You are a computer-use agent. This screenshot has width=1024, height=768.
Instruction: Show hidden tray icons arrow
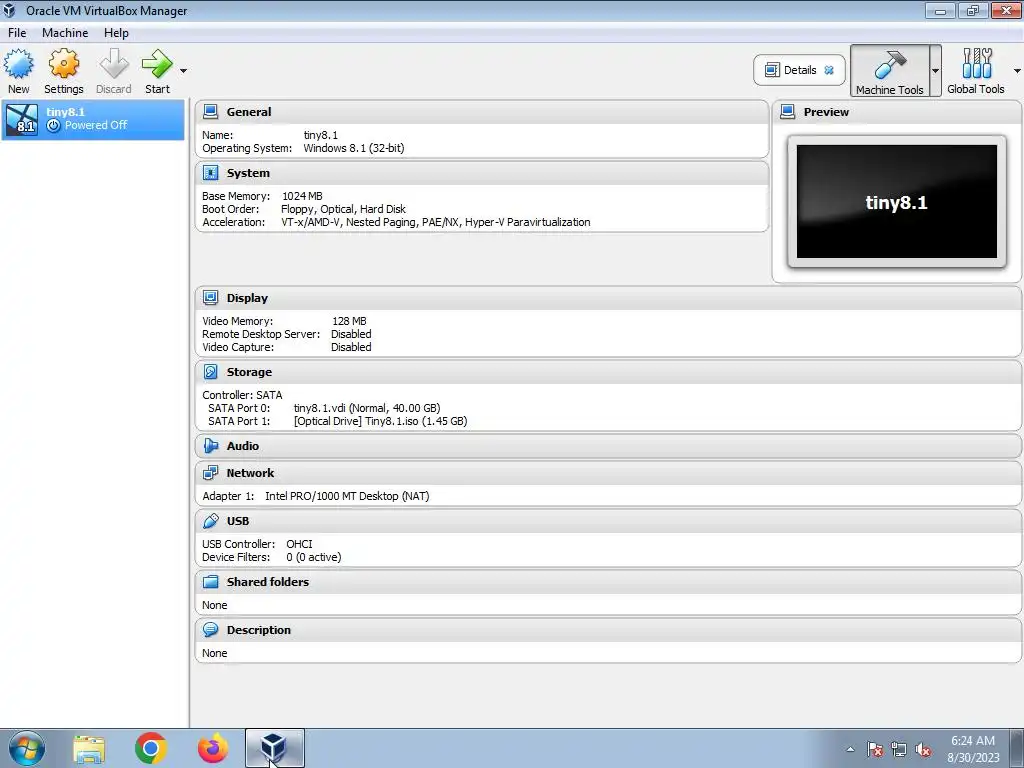tap(850, 749)
